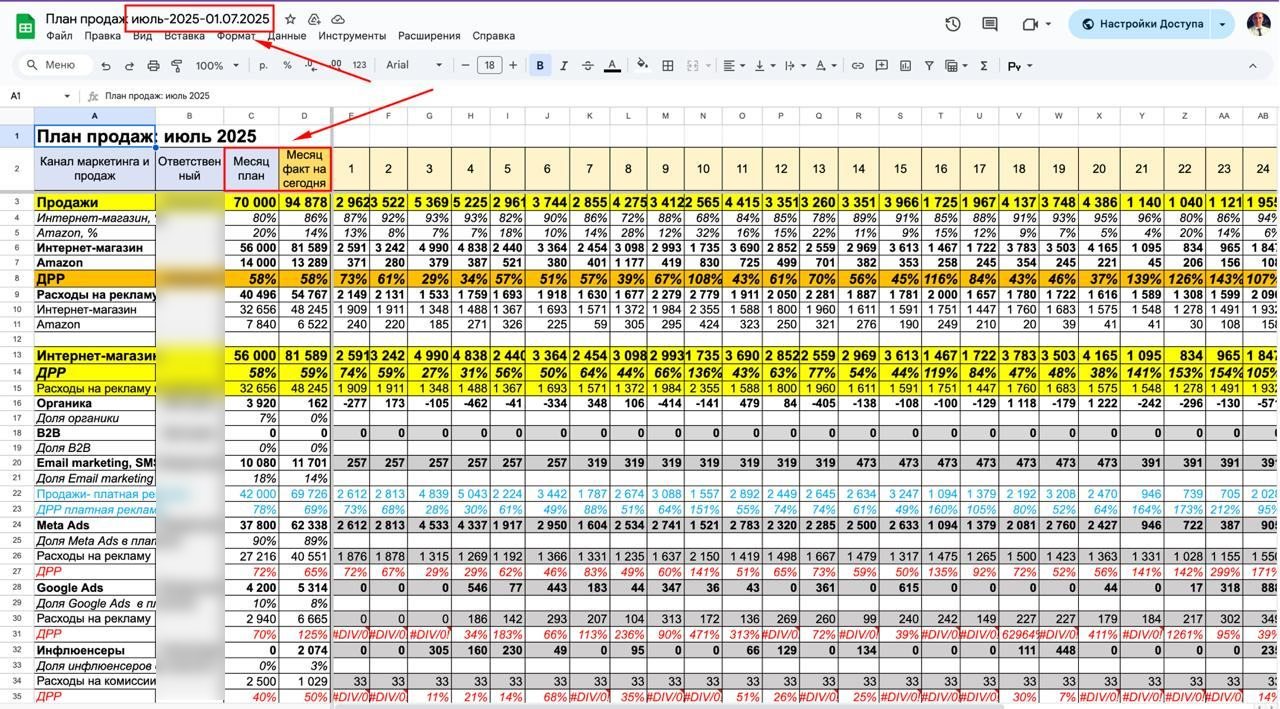Click the Настройки Доступа share button

coord(1141,24)
